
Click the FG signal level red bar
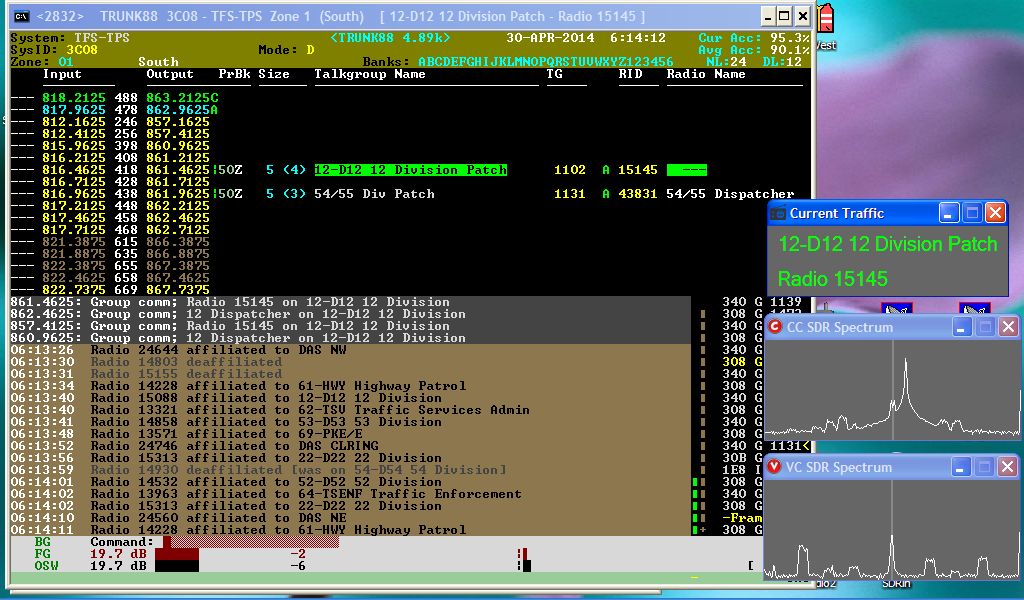point(180,554)
